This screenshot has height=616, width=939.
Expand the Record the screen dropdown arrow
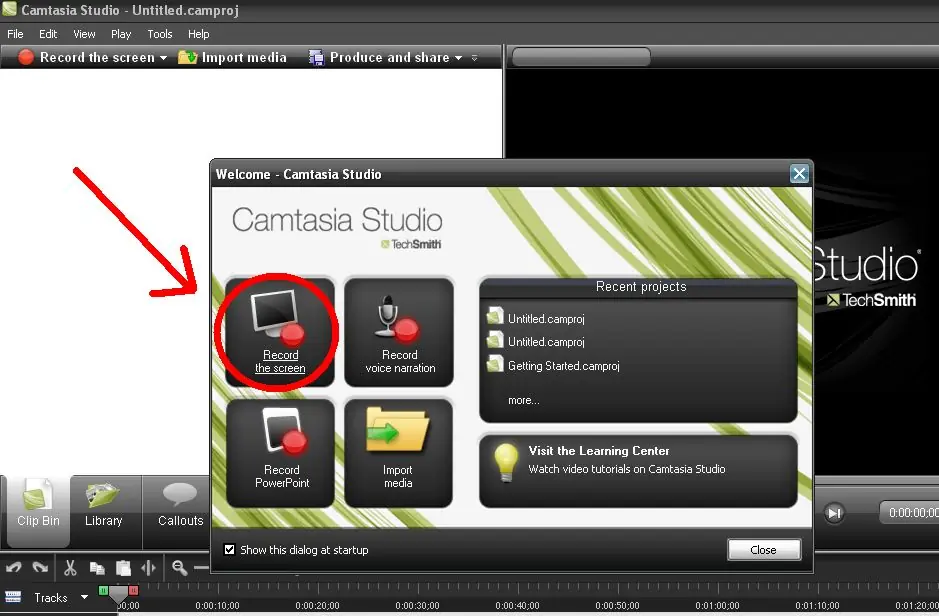(x=163, y=58)
